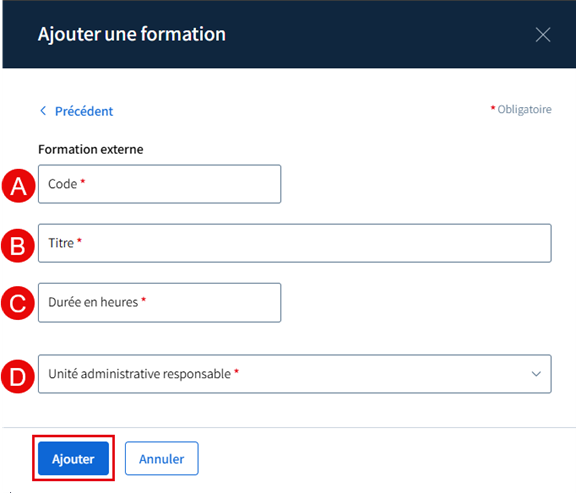Click the Formation externe heading
The image size is (576, 493).
point(91,150)
